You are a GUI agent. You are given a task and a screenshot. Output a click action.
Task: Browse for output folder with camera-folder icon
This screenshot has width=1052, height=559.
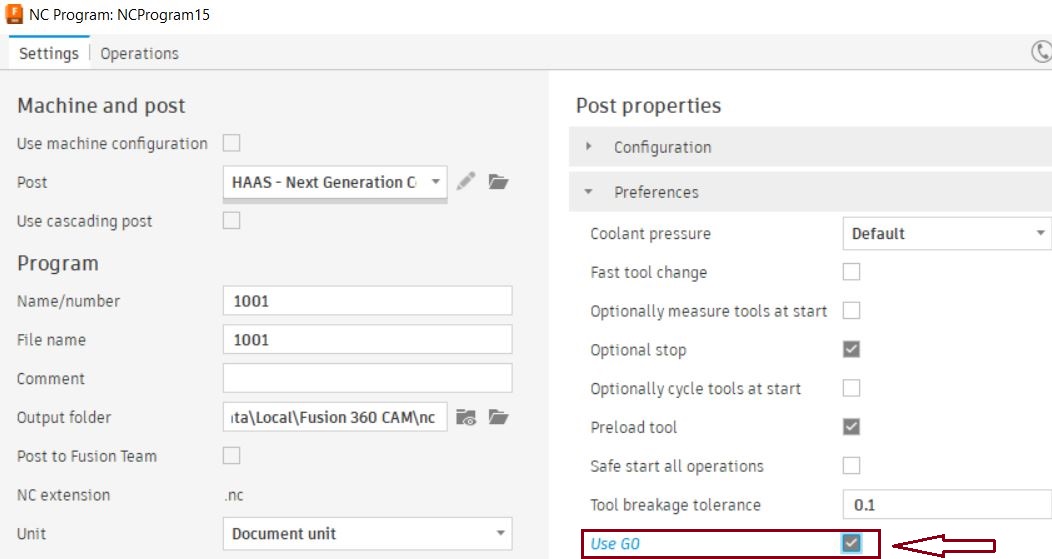466,417
